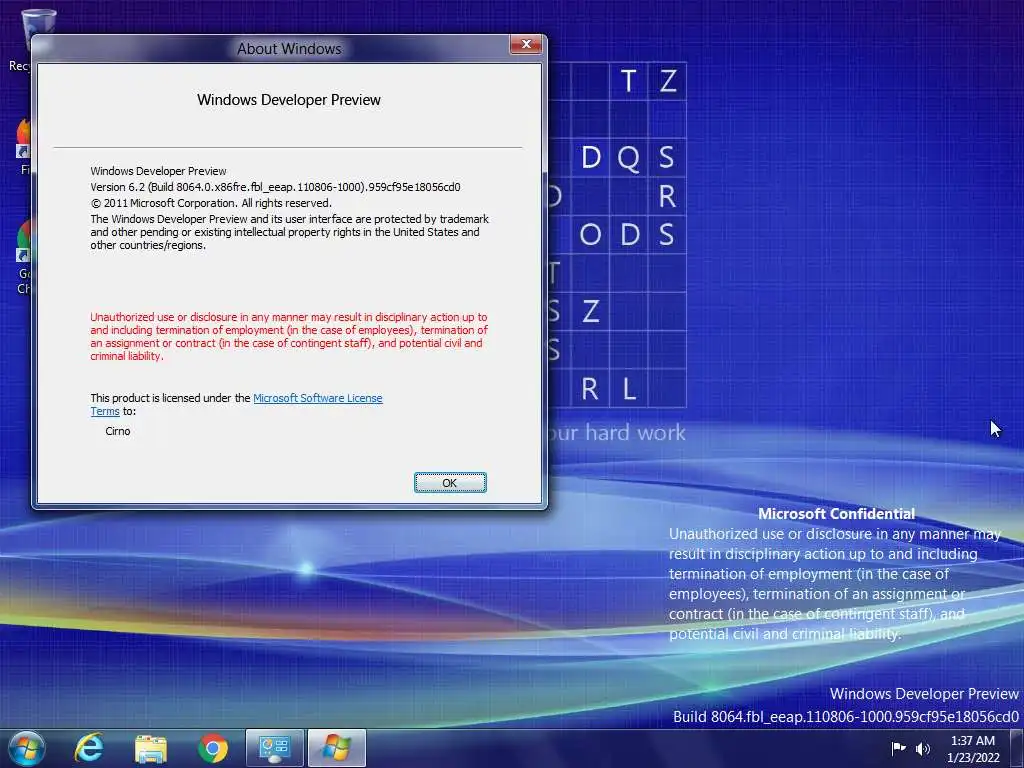The image size is (1024, 768).
Task: Open the clock showing 1:37 AM
Action: click(x=973, y=748)
